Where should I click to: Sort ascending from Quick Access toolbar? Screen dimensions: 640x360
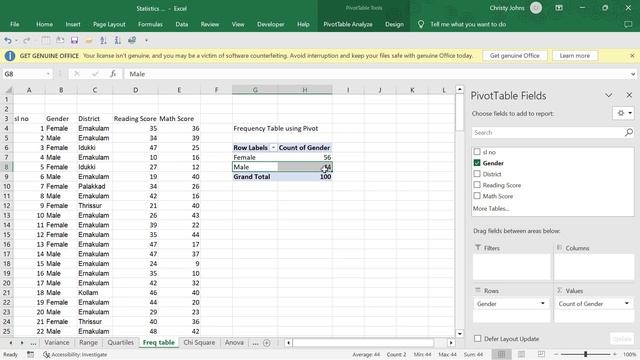(103, 40)
